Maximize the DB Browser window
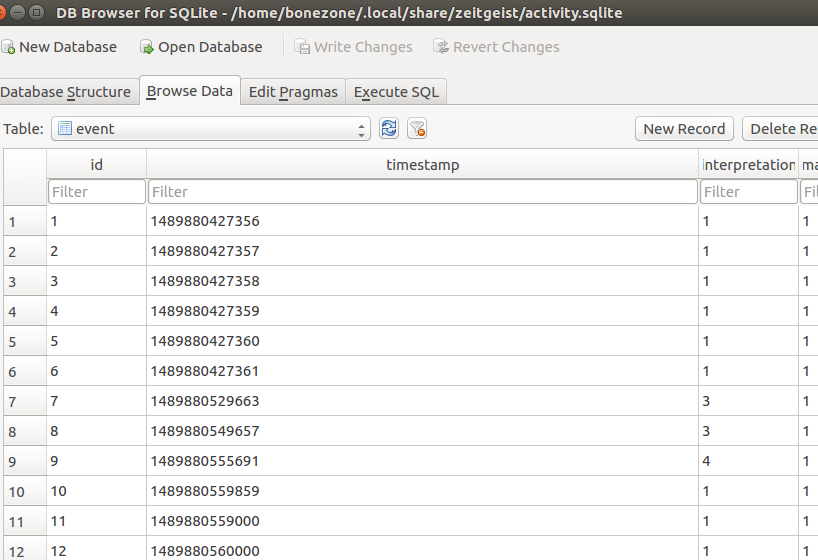This screenshot has width=818, height=560. (x=36, y=12)
